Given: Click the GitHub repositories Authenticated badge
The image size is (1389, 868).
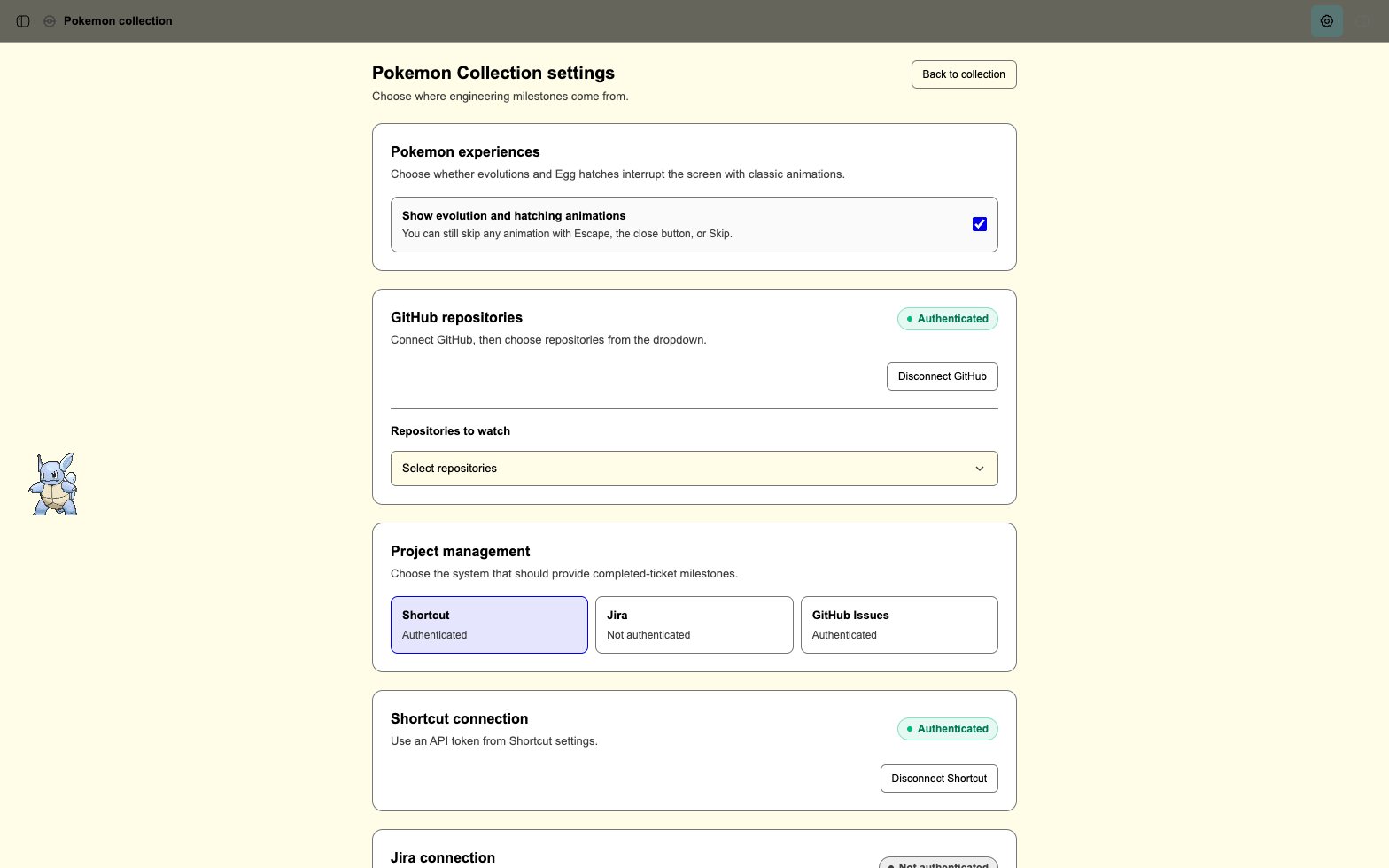Looking at the screenshot, I should point(948,319).
